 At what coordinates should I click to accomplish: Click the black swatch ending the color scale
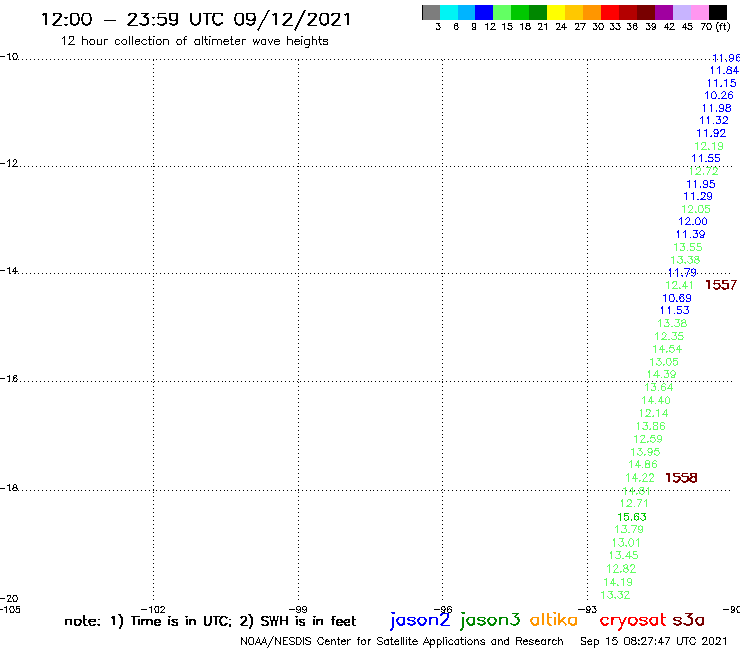[717, 12]
